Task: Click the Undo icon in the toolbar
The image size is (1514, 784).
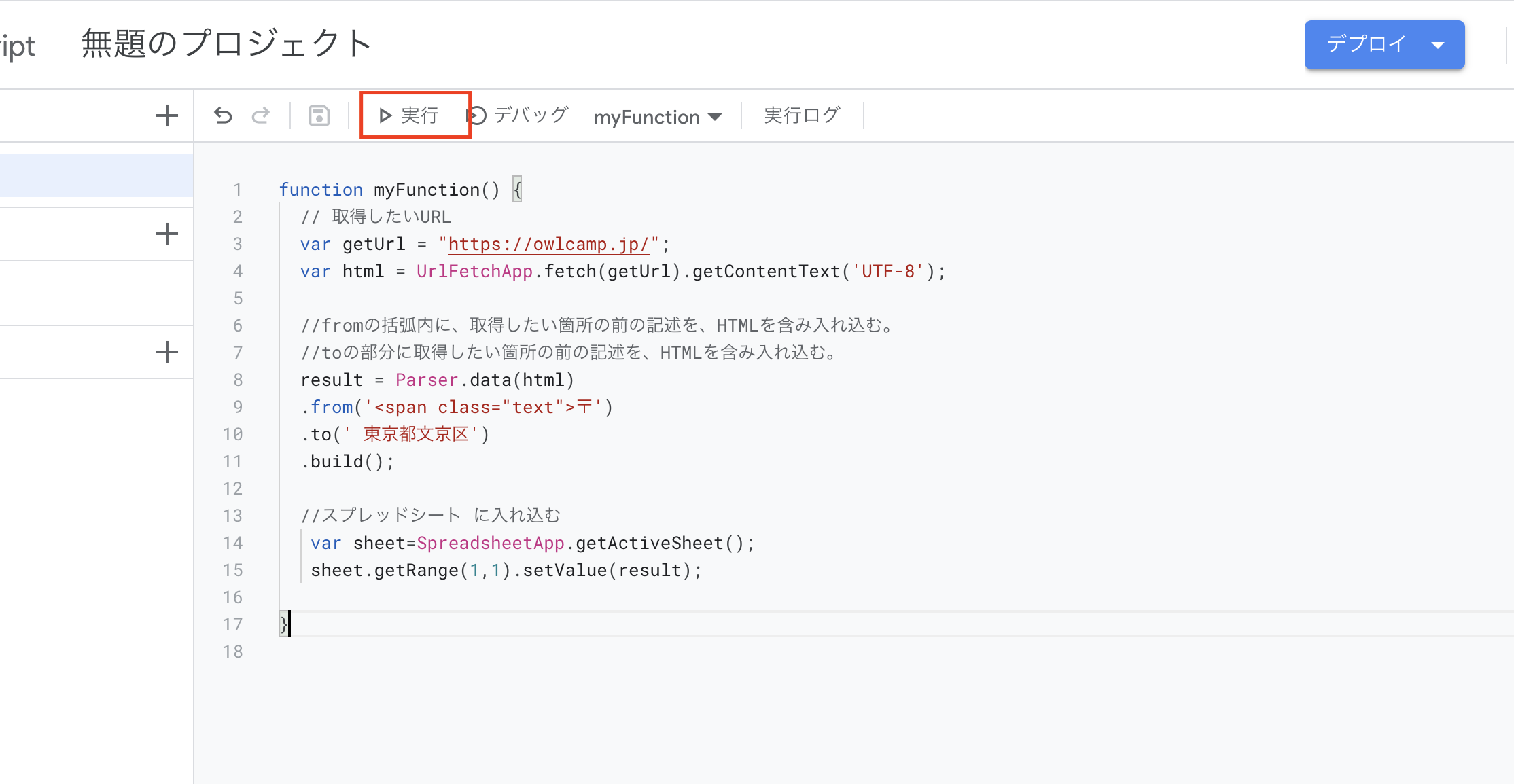Action: pos(224,115)
